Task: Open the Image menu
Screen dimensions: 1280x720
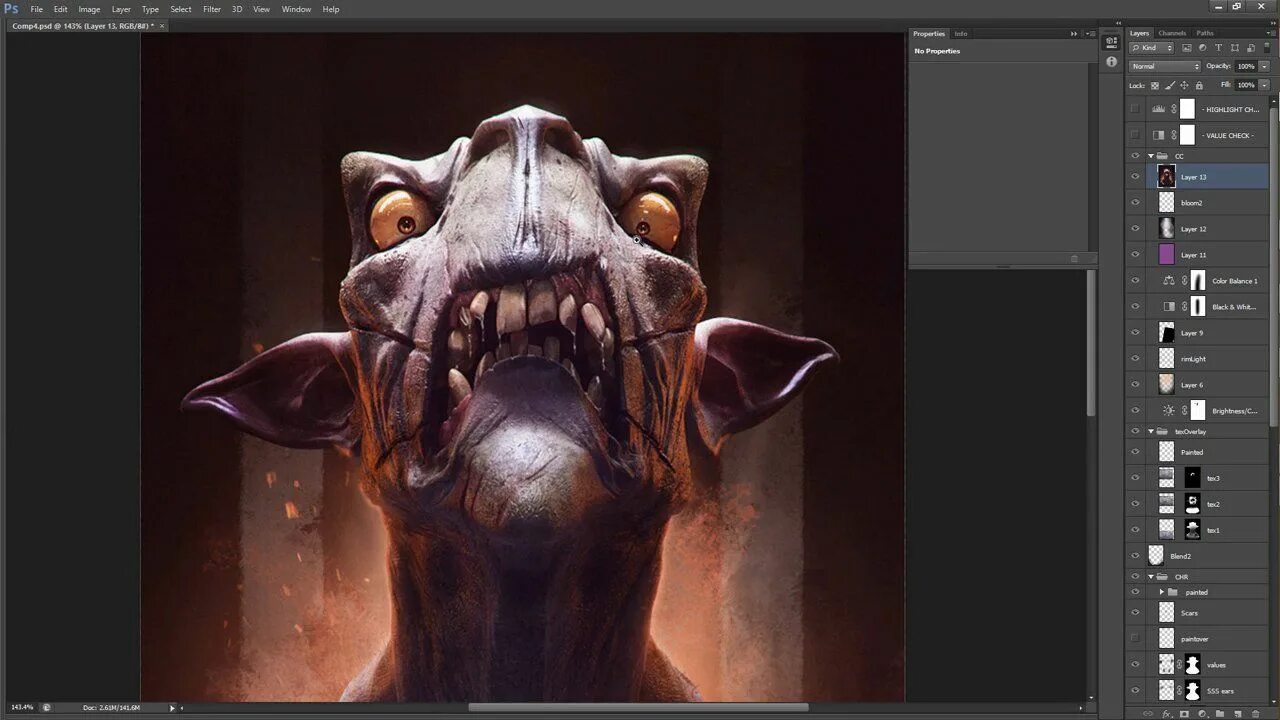Action: click(89, 9)
